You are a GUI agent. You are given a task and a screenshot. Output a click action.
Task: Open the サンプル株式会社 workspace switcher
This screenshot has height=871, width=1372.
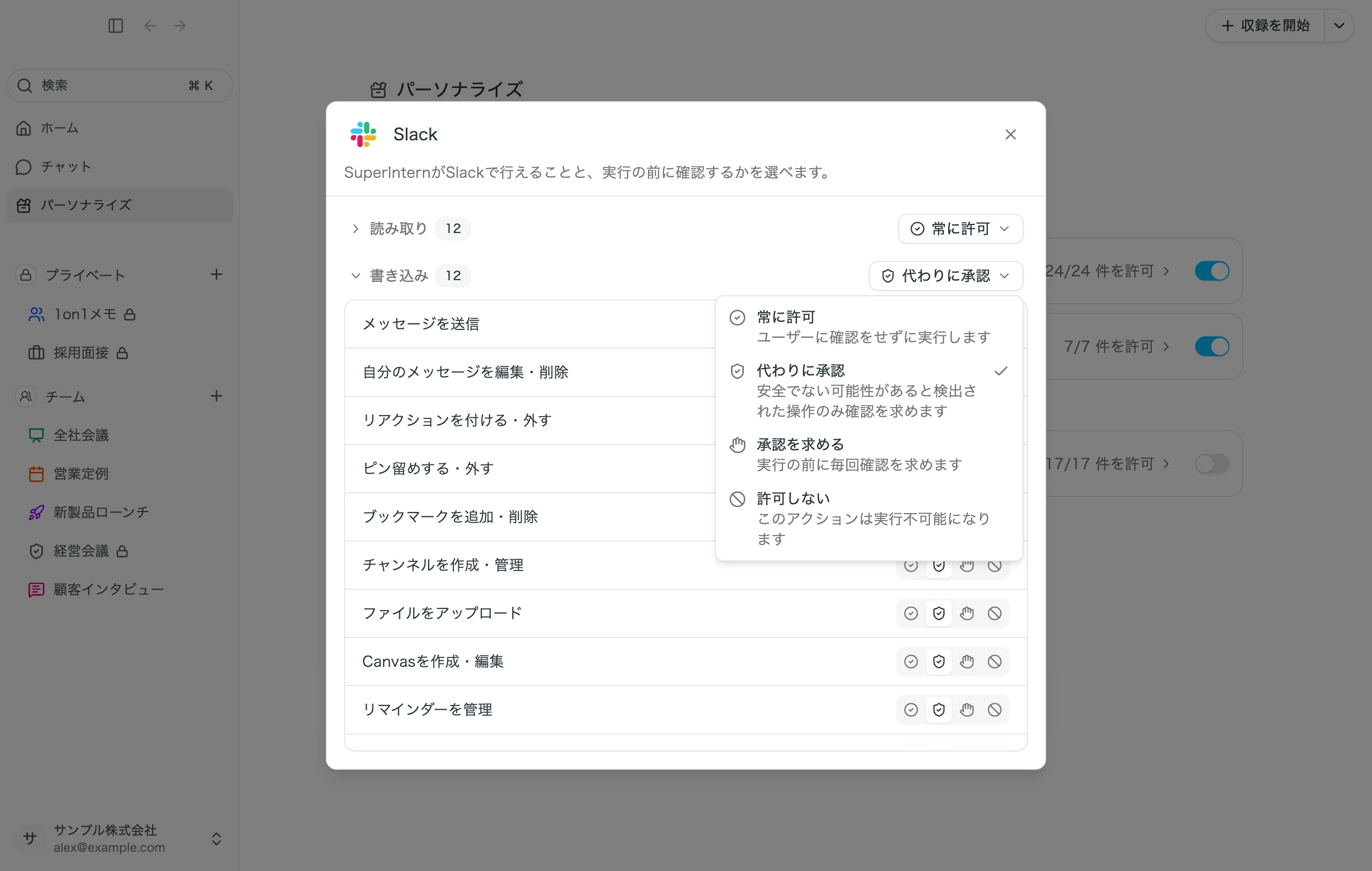120,838
